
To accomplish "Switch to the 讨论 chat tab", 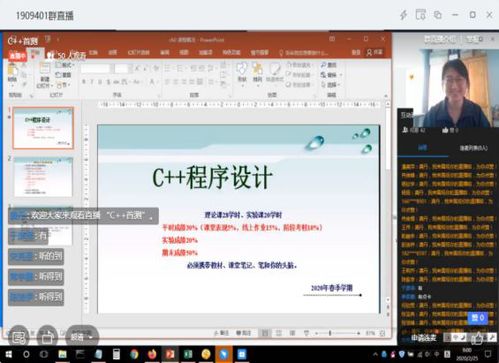I will [423, 148].
